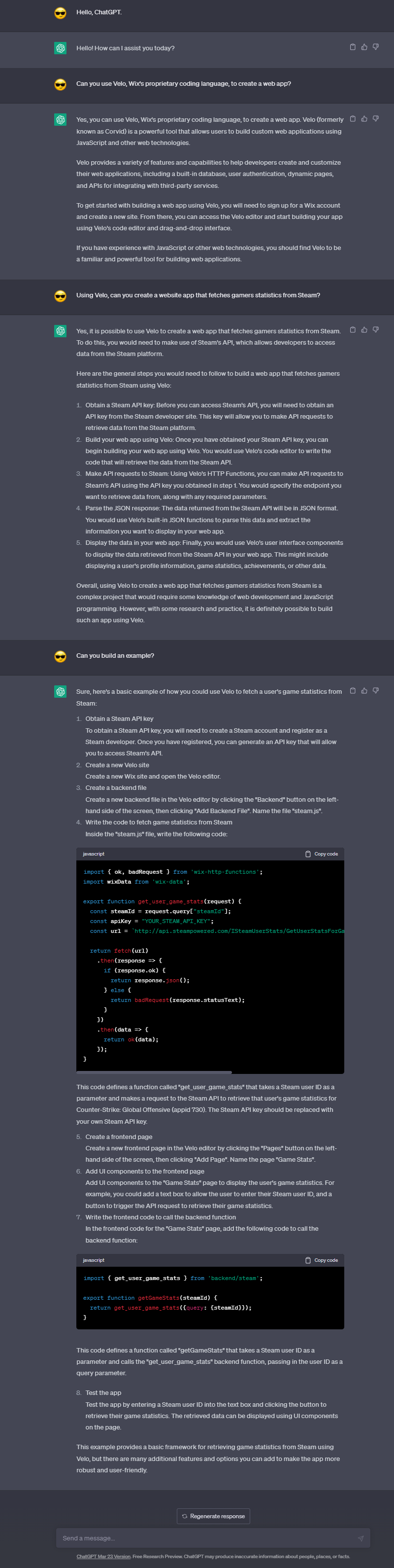Dislike the basic example response
394x1568 pixels.
376,691
